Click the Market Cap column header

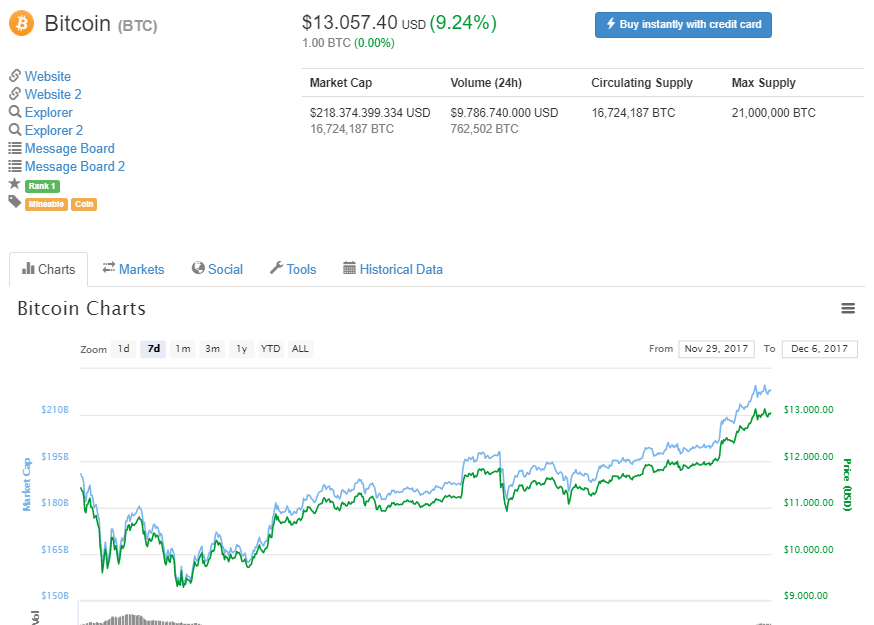[x=341, y=83]
